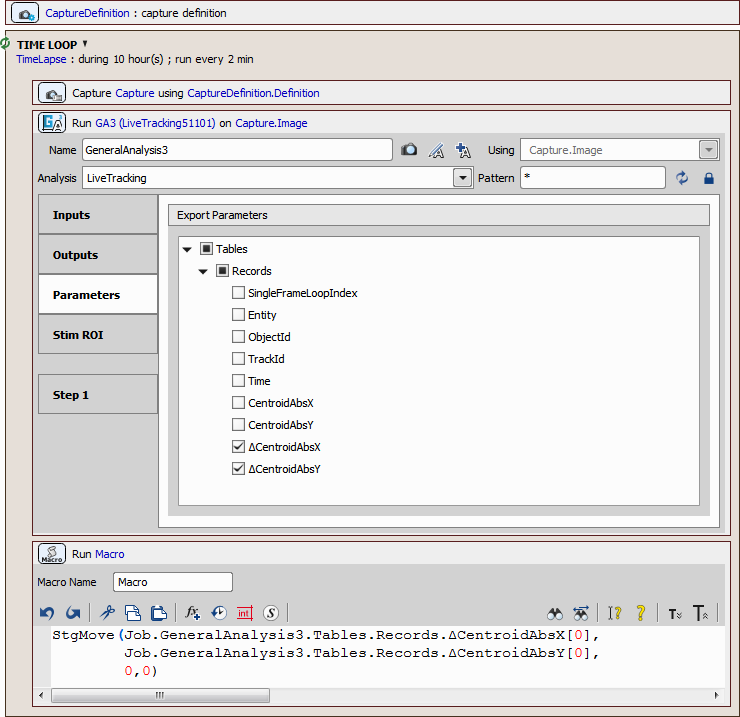Open find and replace binoculars icon
The width and height of the screenshot is (740, 717).
coord(581,613)
